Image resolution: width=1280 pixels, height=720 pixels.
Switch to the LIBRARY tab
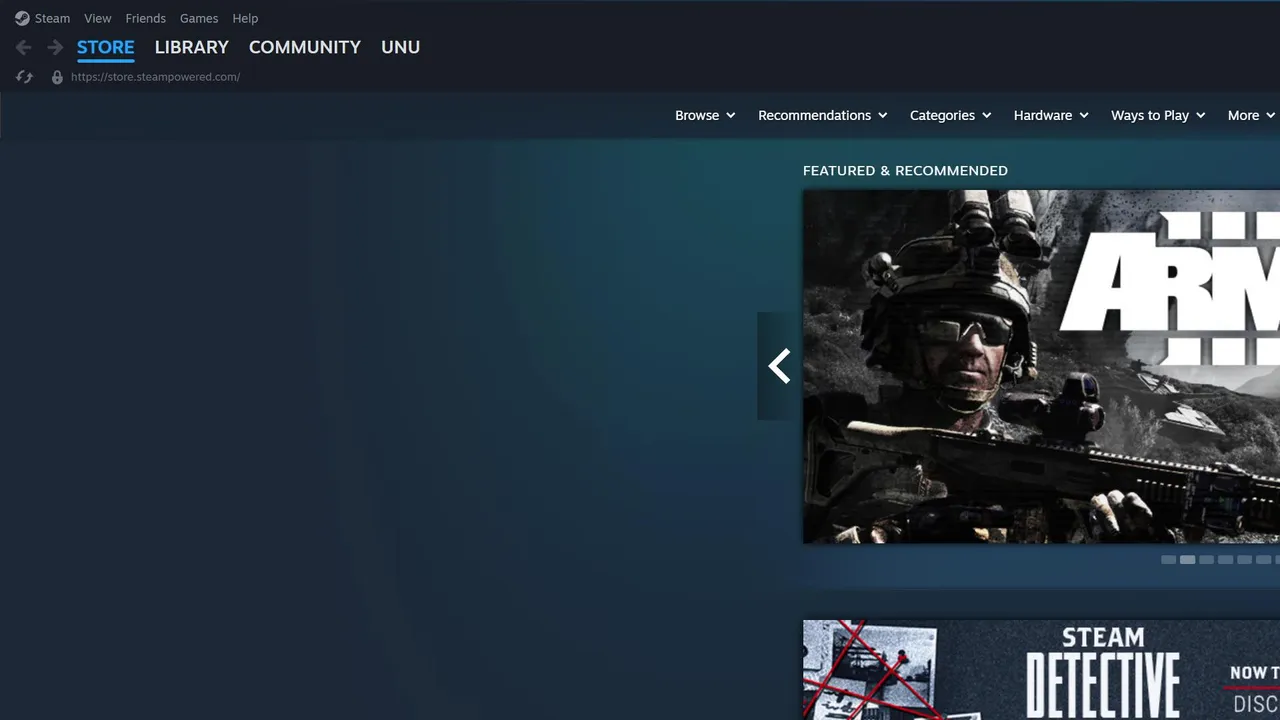pyautogui.click(x=192, y=47)
